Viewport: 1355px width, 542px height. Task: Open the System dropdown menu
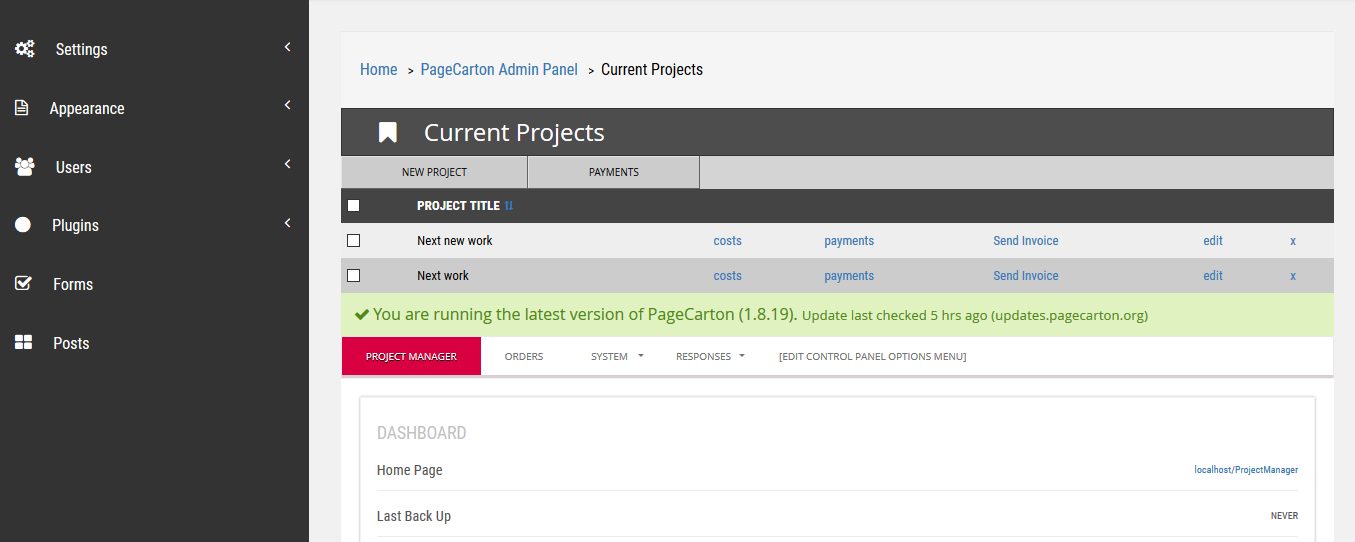coord(617,356)
